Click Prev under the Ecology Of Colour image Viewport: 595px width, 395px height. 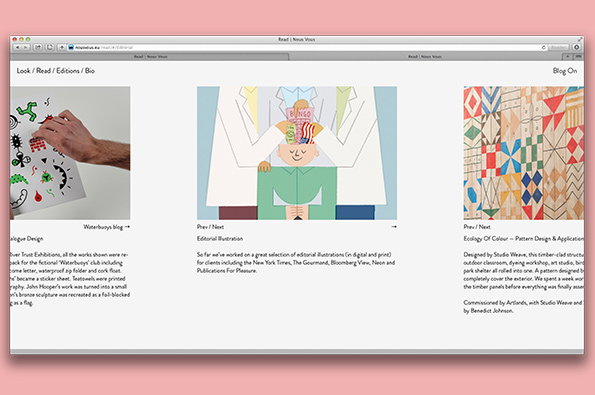click(x=469, y=227)
